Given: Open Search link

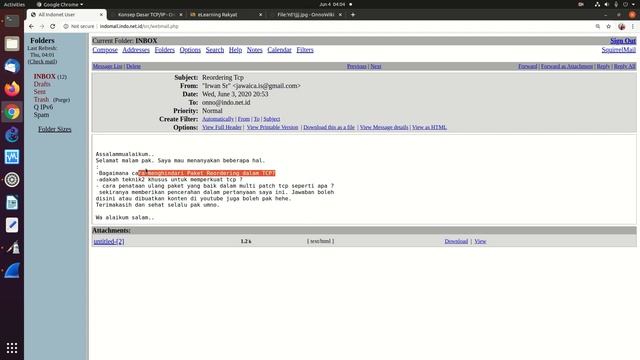Looking at the screenshot, I should pos(215,50).
